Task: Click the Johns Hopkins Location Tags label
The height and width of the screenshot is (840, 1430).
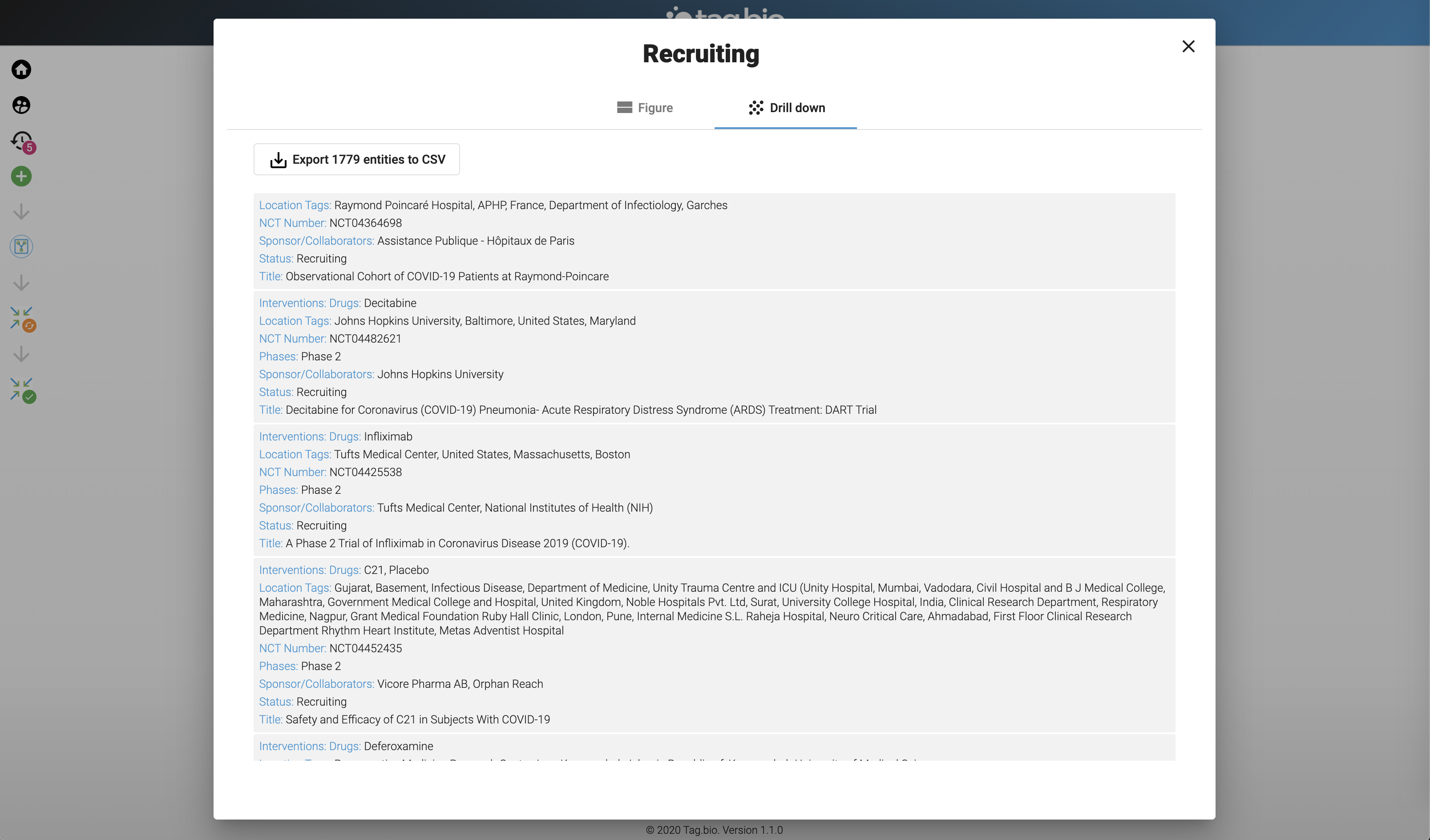Action: coord(295,321)
